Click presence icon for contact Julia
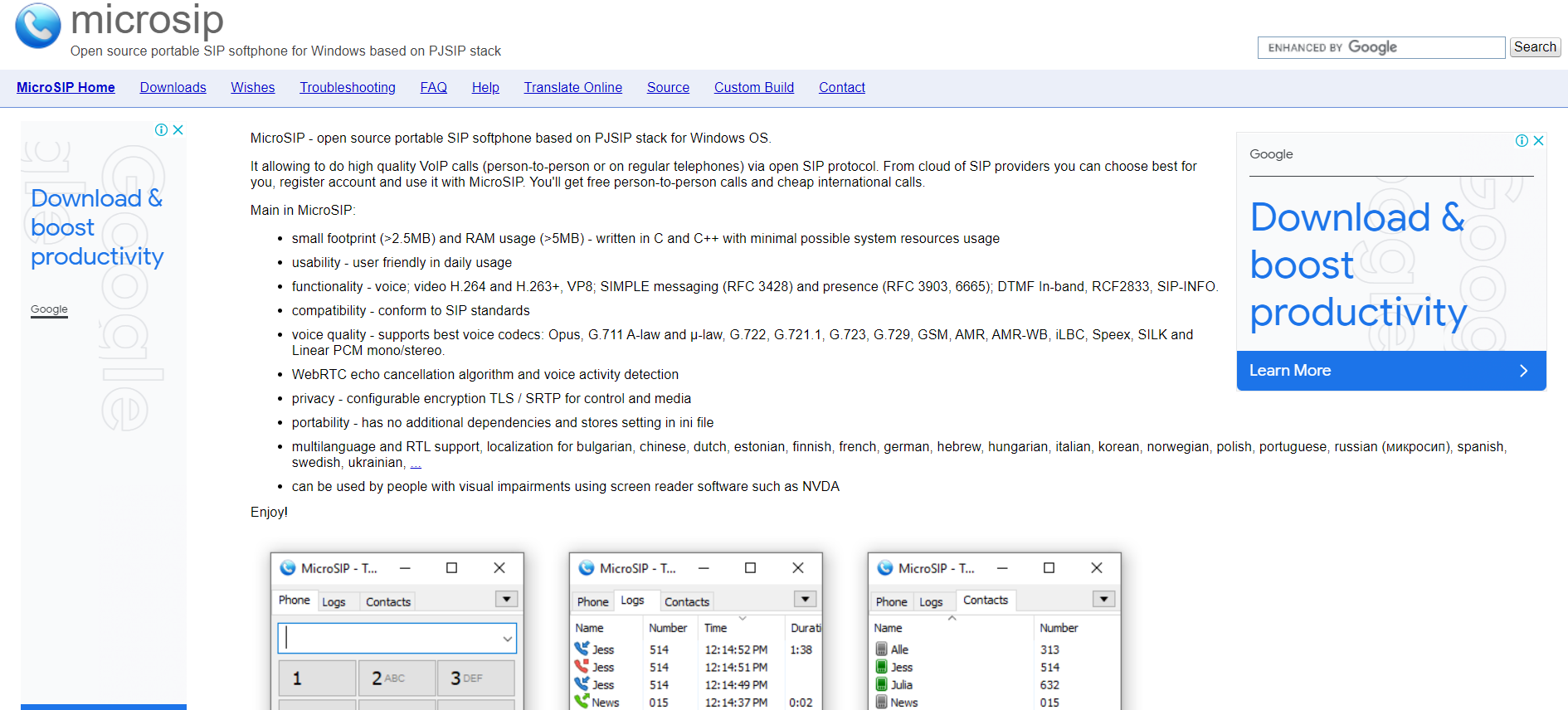The image size is (1568, 710). (x=881, y=683)
